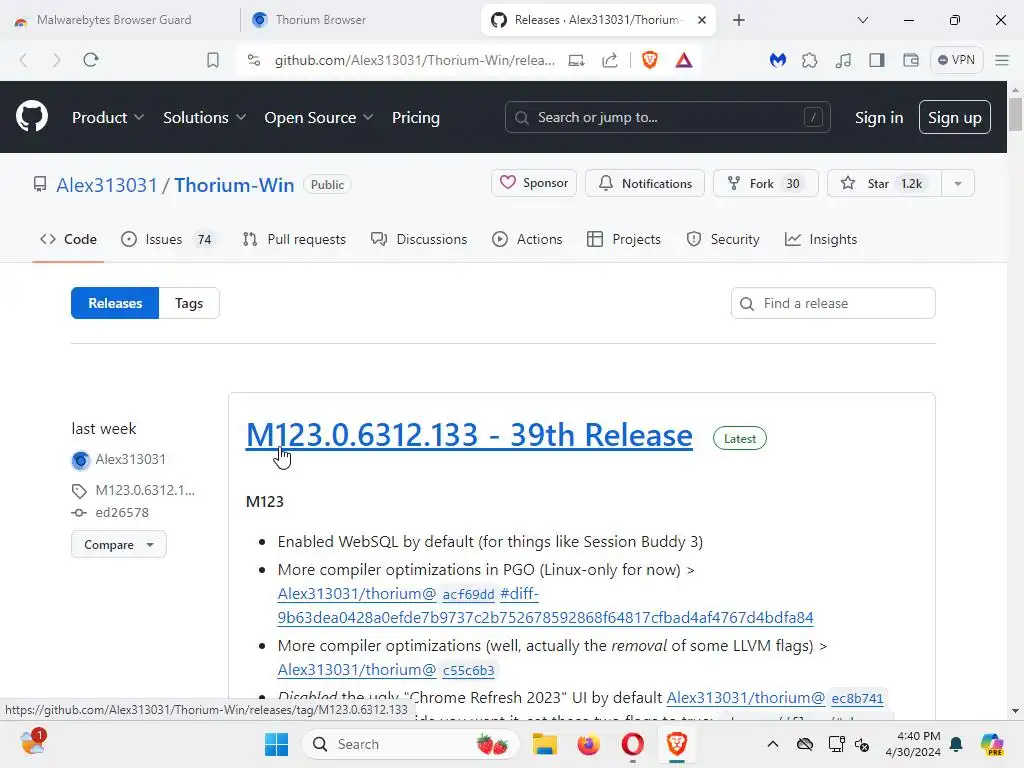Viewport: 1024px width, 768px height.
Task: Expand the Solutions menu
Action: [x=204, y=118]
